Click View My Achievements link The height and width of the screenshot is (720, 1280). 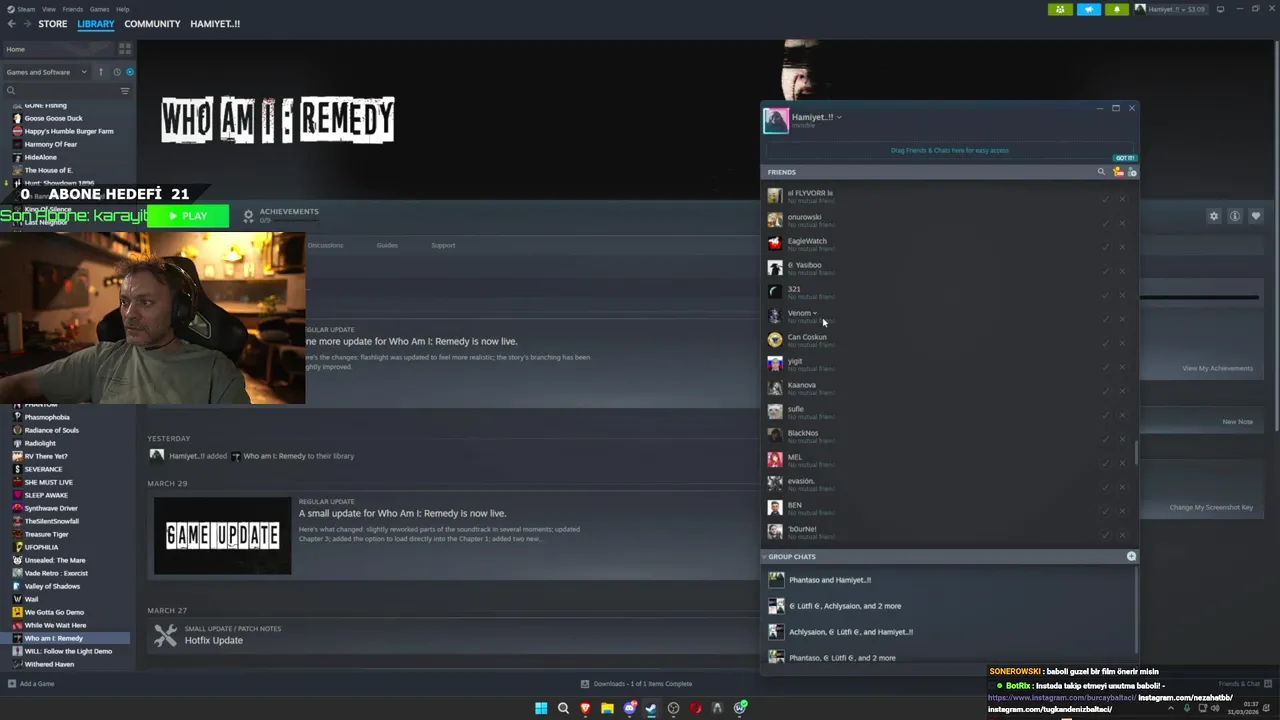tap(1217, 368)
